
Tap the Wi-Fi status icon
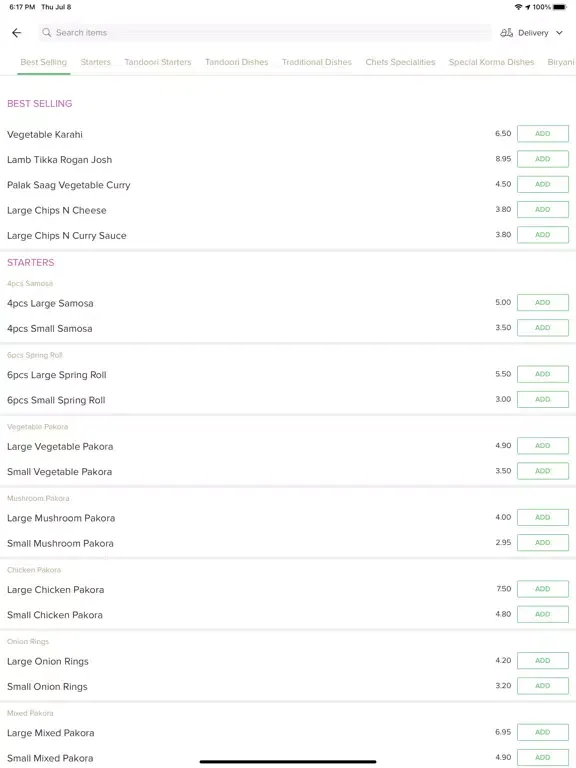518,7
